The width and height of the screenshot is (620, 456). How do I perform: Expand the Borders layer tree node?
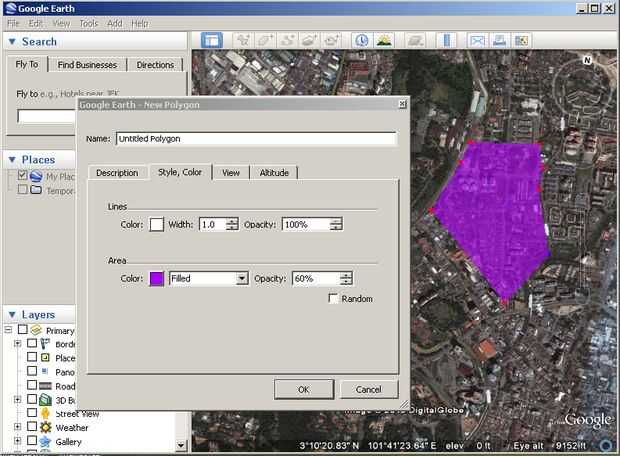[x=17, y=343]
